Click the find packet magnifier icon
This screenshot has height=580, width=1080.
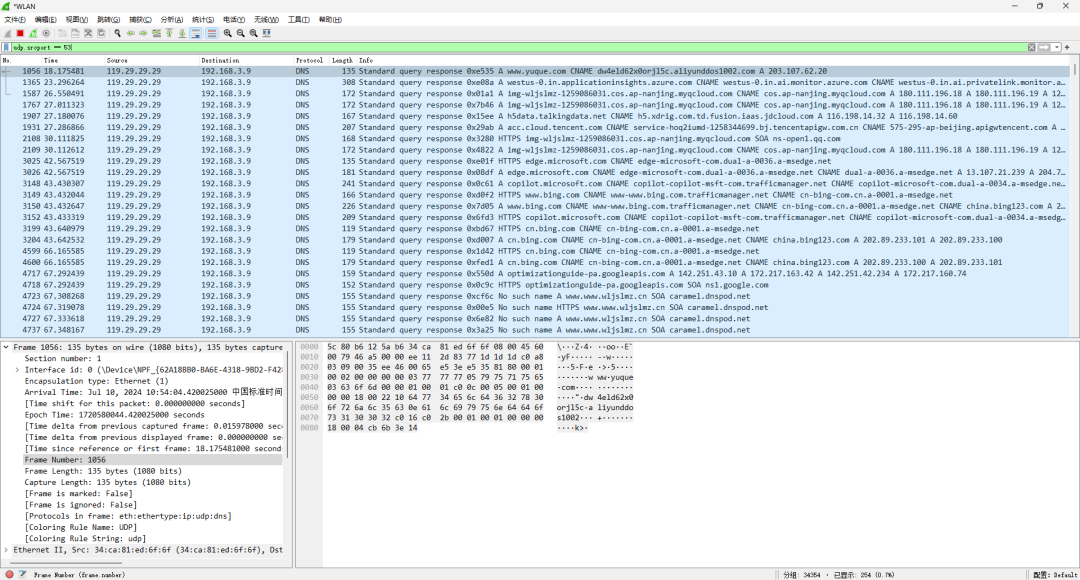point(118,33)
